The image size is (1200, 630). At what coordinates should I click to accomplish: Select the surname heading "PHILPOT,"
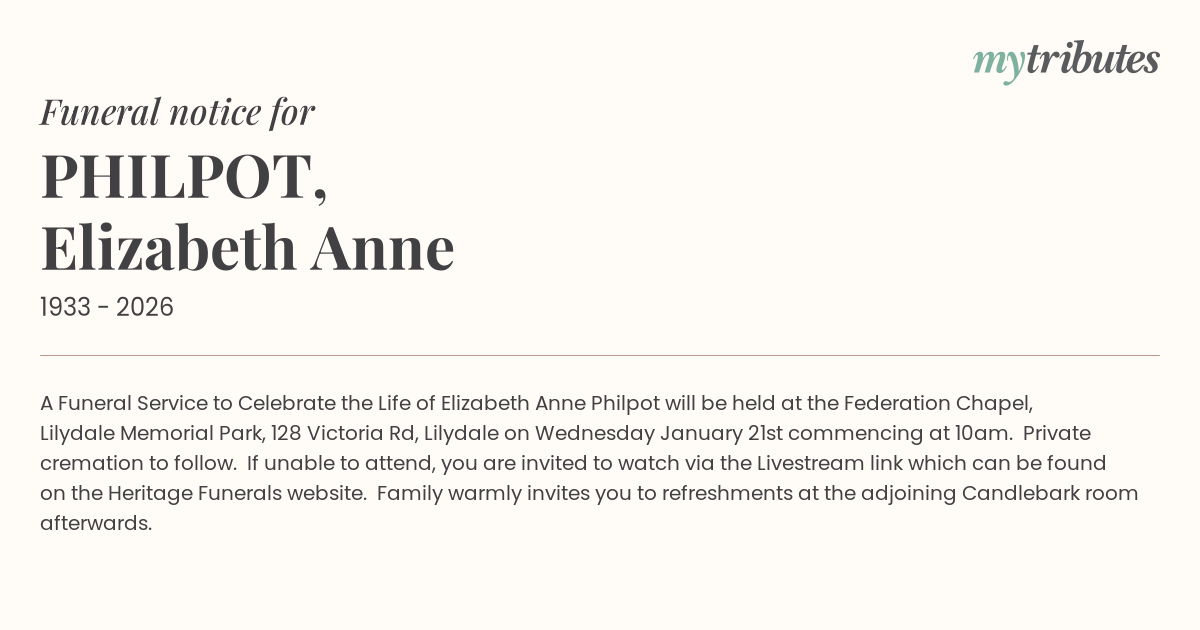click(184, 177)
